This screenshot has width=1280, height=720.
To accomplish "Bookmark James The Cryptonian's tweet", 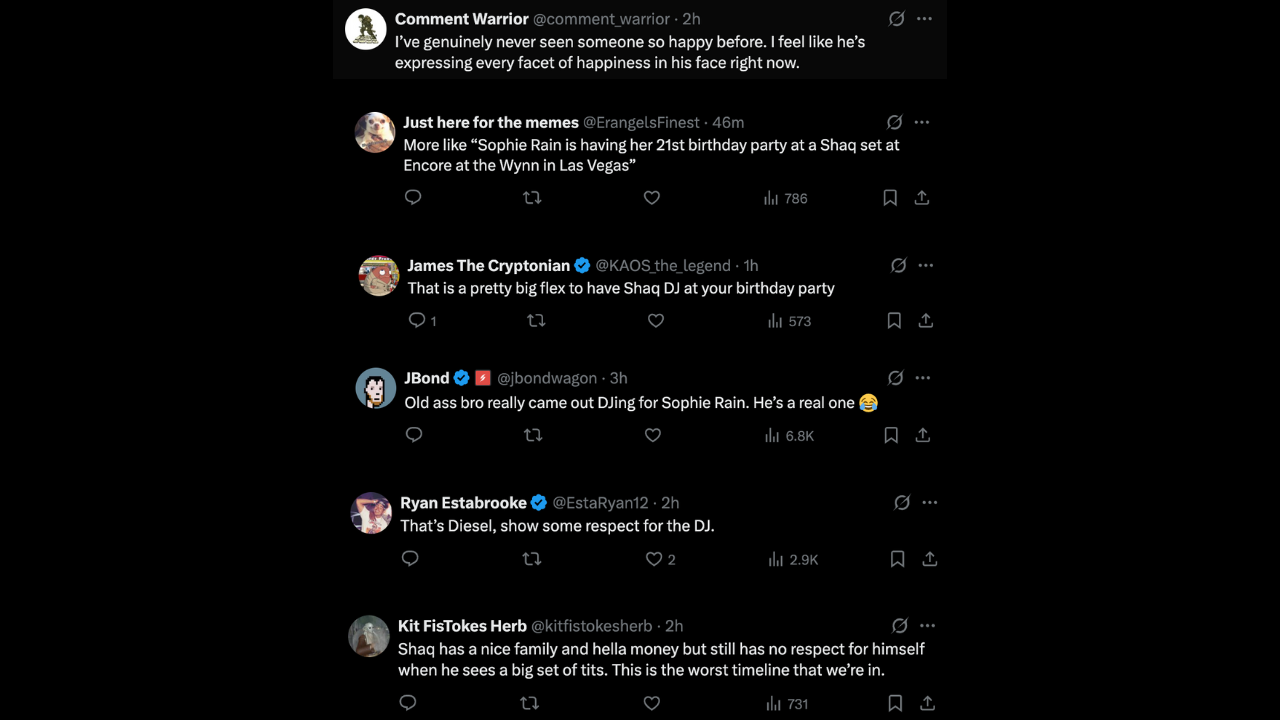I will (894, 321).
